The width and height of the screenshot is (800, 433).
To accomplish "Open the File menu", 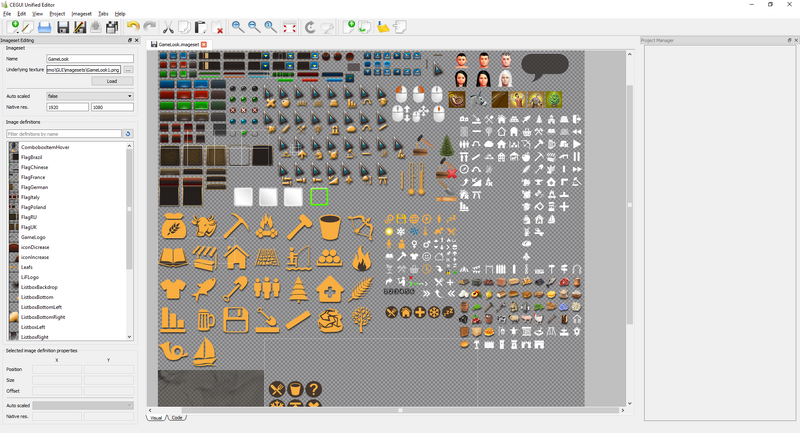I will (x=7, y=14).
